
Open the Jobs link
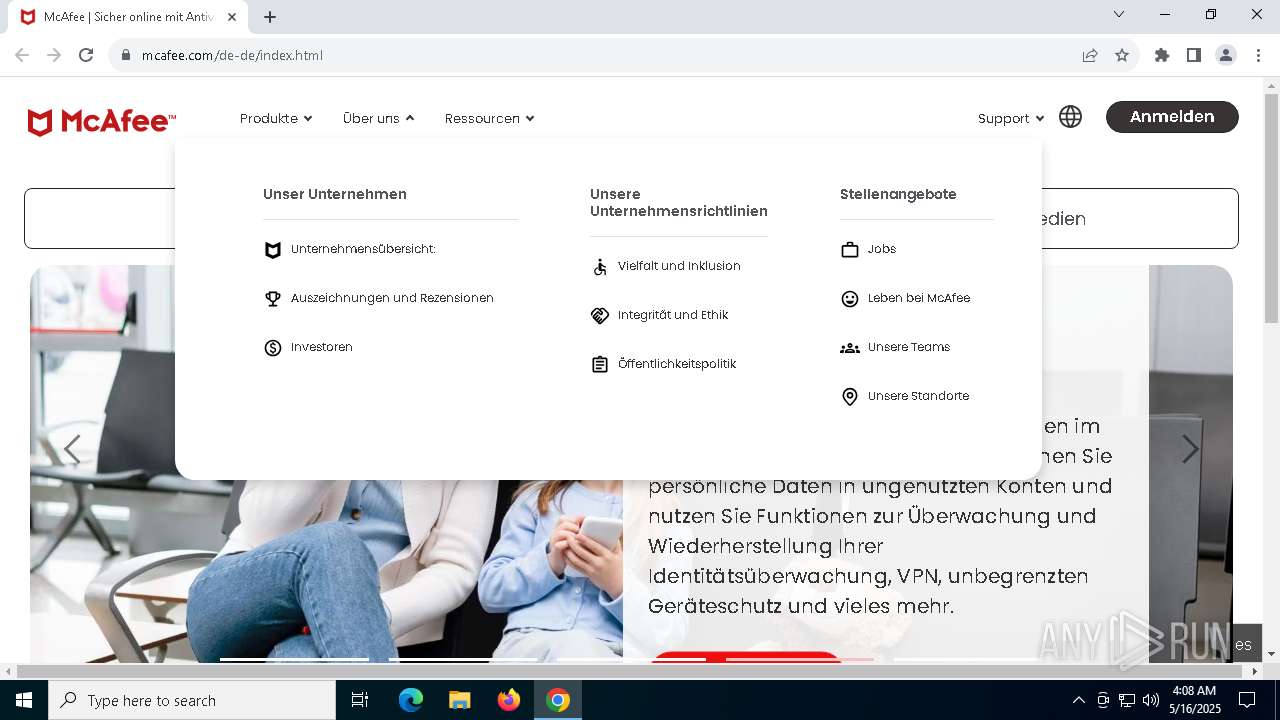click(x=882, y=249)
